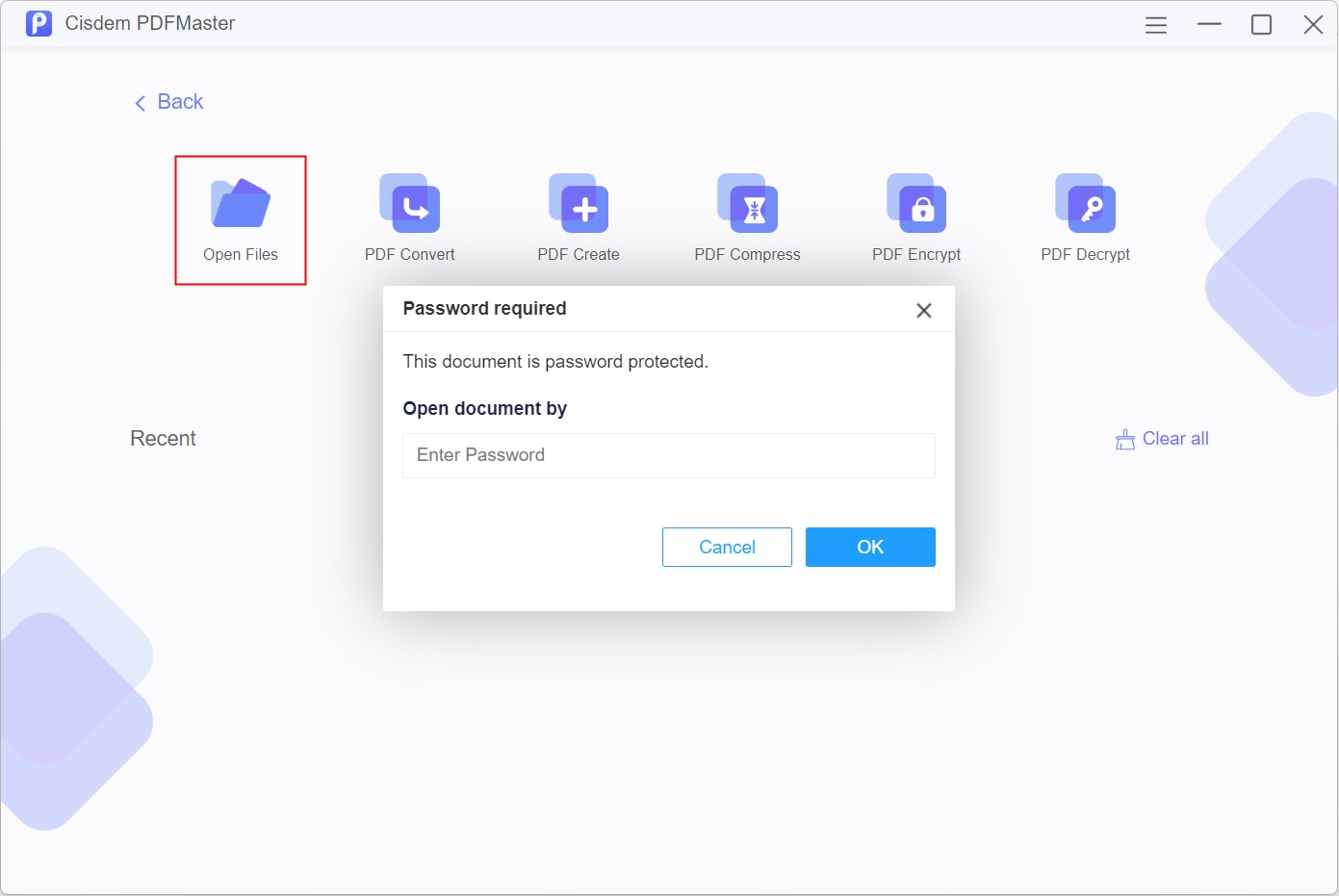This screenshot has height=896, width=1339.
Task: Open the PDF Encrypt tool
Action: tap(916, 204)
